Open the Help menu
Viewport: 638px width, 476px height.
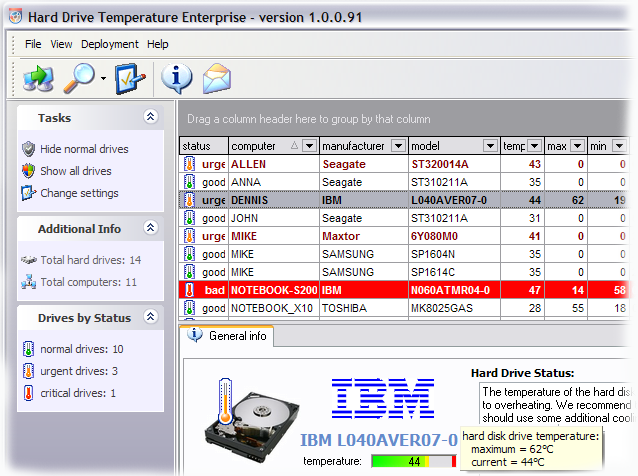[x=157, y=44]
